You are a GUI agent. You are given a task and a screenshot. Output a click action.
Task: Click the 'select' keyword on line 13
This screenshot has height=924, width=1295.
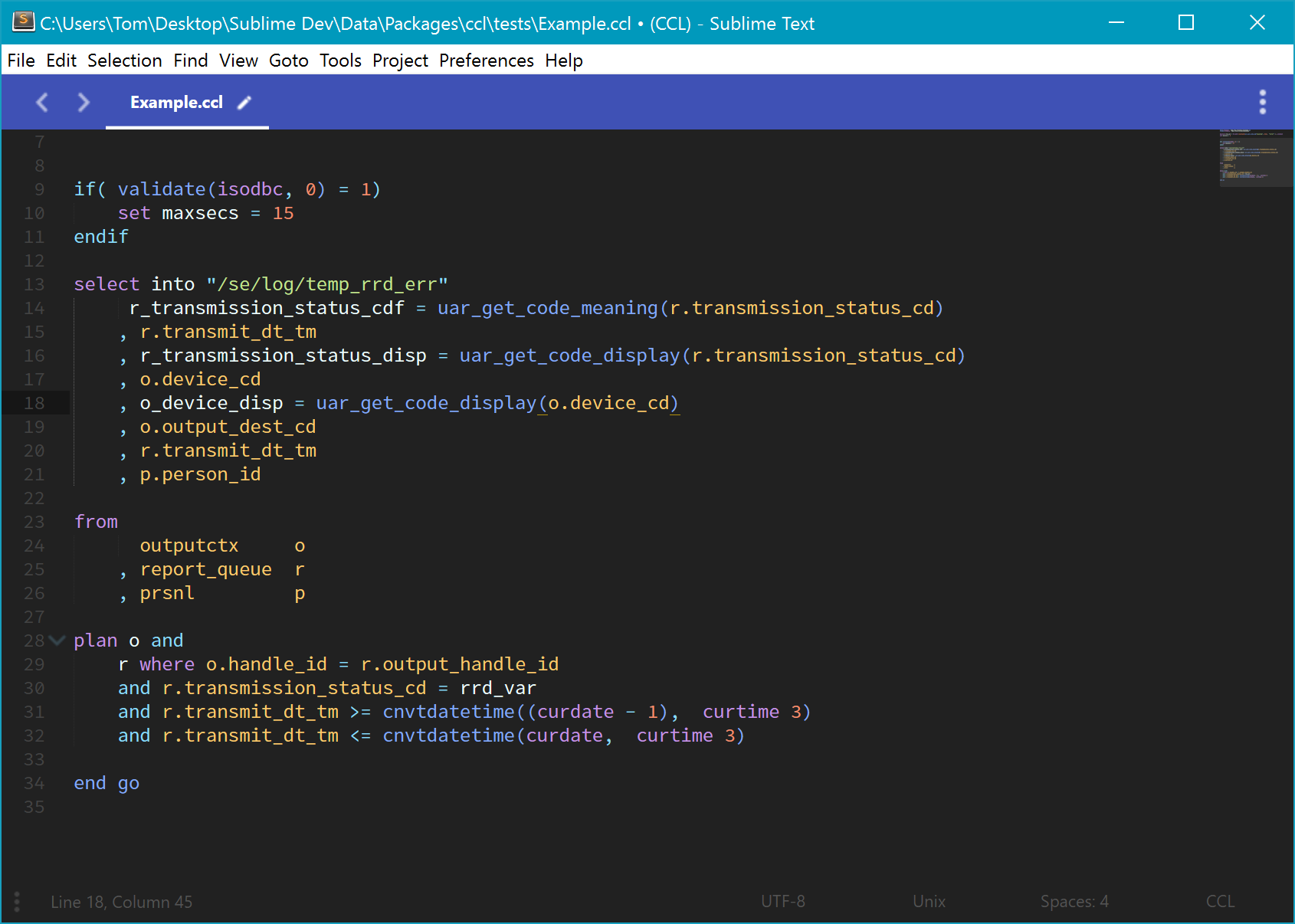(x=107, y=284)
